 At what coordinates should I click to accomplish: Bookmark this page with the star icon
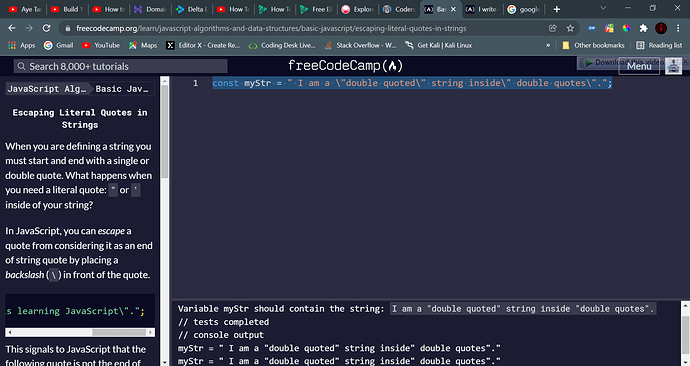point(570,28)
